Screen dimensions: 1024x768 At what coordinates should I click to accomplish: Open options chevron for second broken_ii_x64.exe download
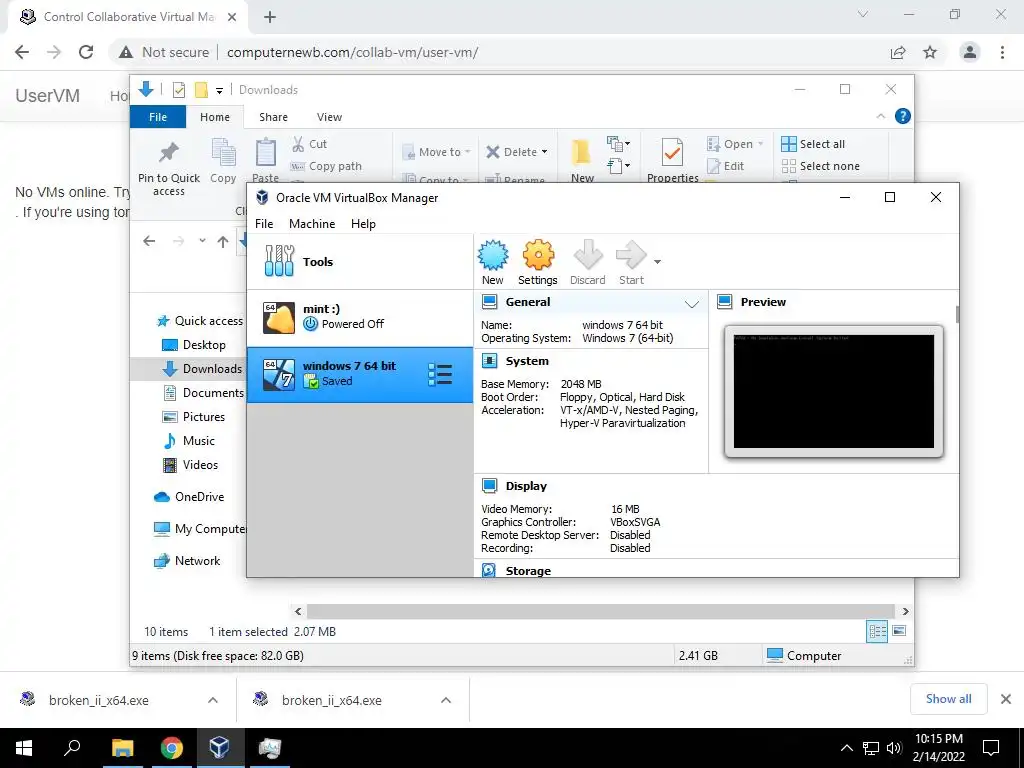(446, 700)
